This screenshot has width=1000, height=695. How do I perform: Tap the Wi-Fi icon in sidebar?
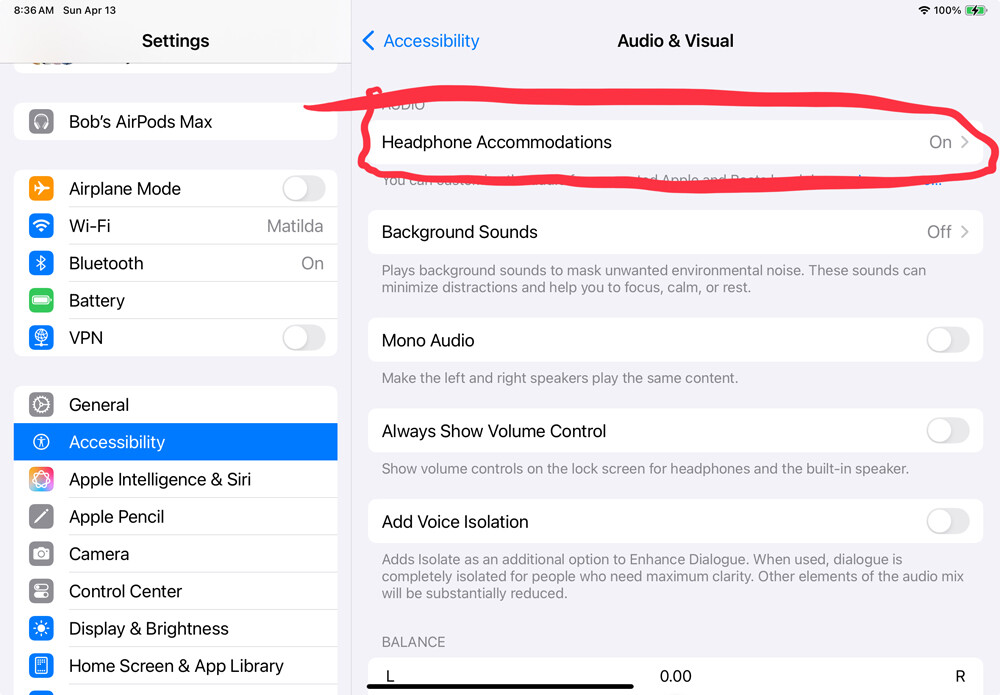41,226
